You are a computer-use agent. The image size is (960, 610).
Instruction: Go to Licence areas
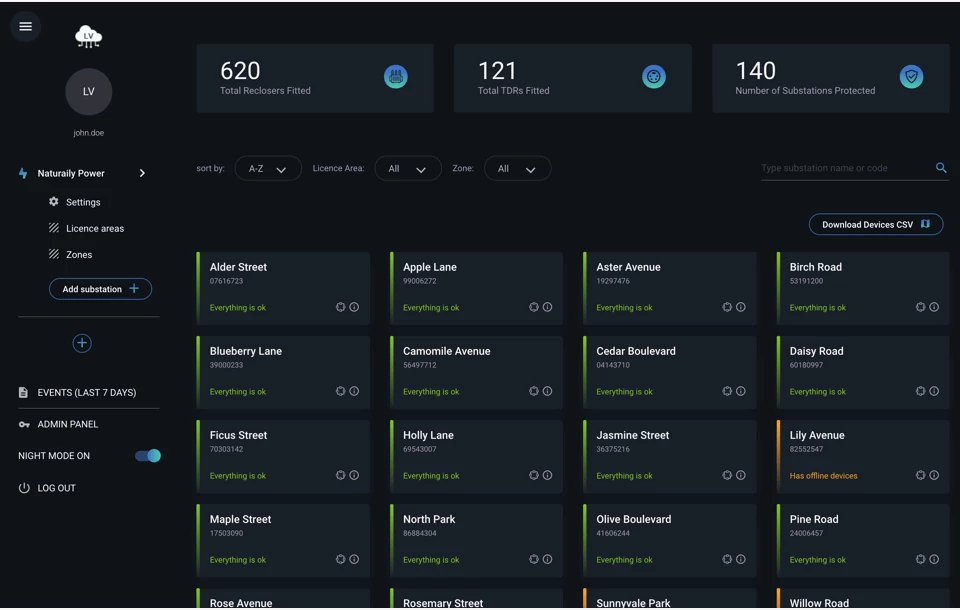click(x=94, y=228)
